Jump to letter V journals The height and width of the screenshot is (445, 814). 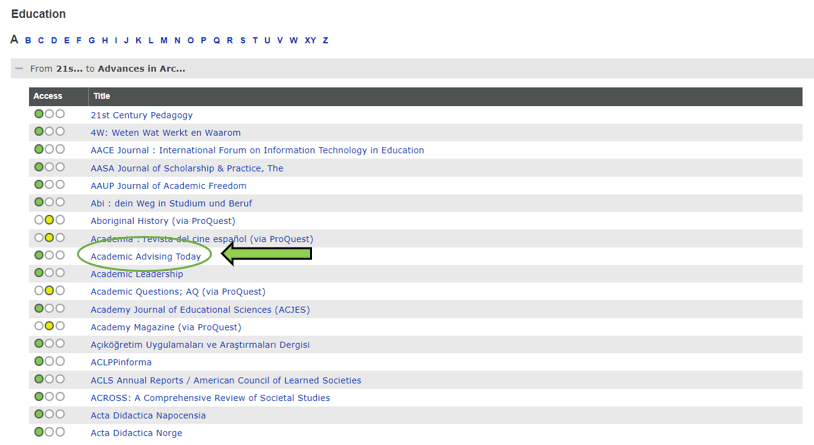point(280,41)
